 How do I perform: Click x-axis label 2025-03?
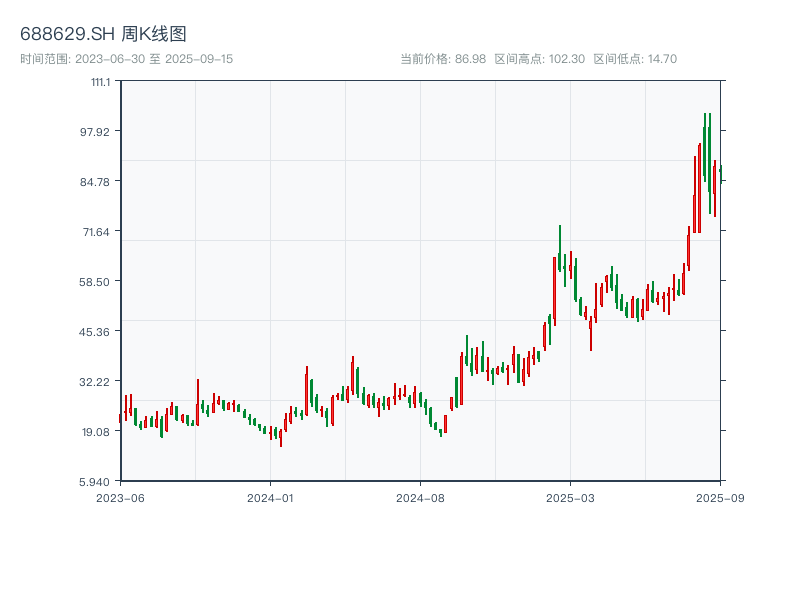[x=570, y=498]
